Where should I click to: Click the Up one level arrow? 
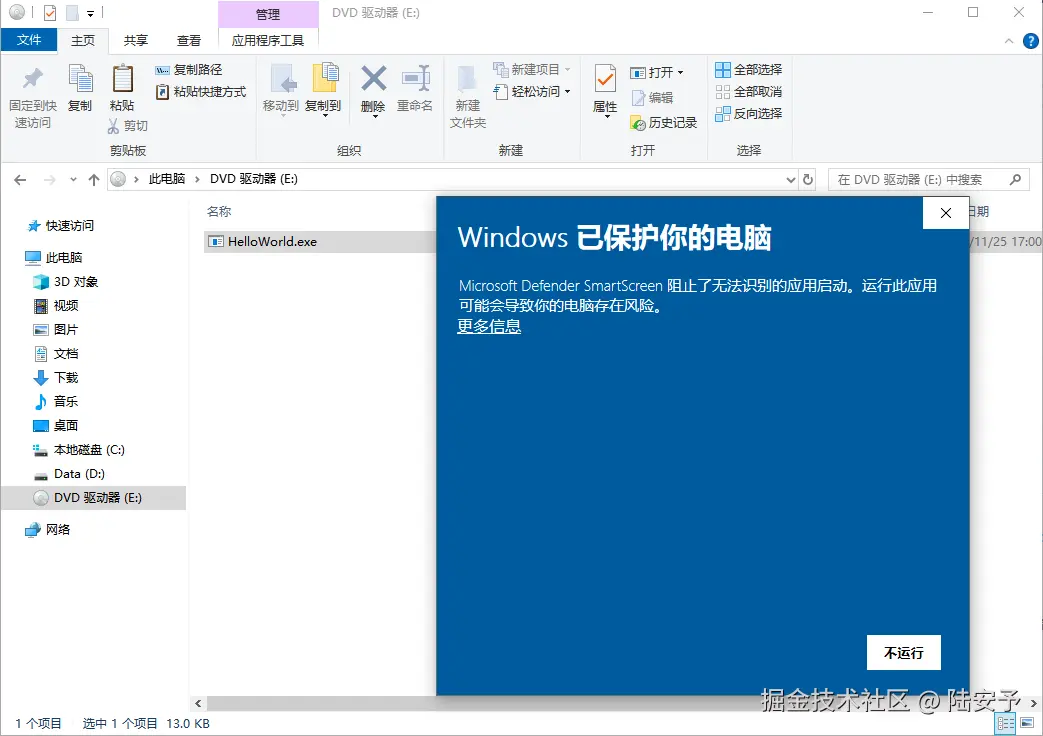pyautogui.click(x=94, y=180)
